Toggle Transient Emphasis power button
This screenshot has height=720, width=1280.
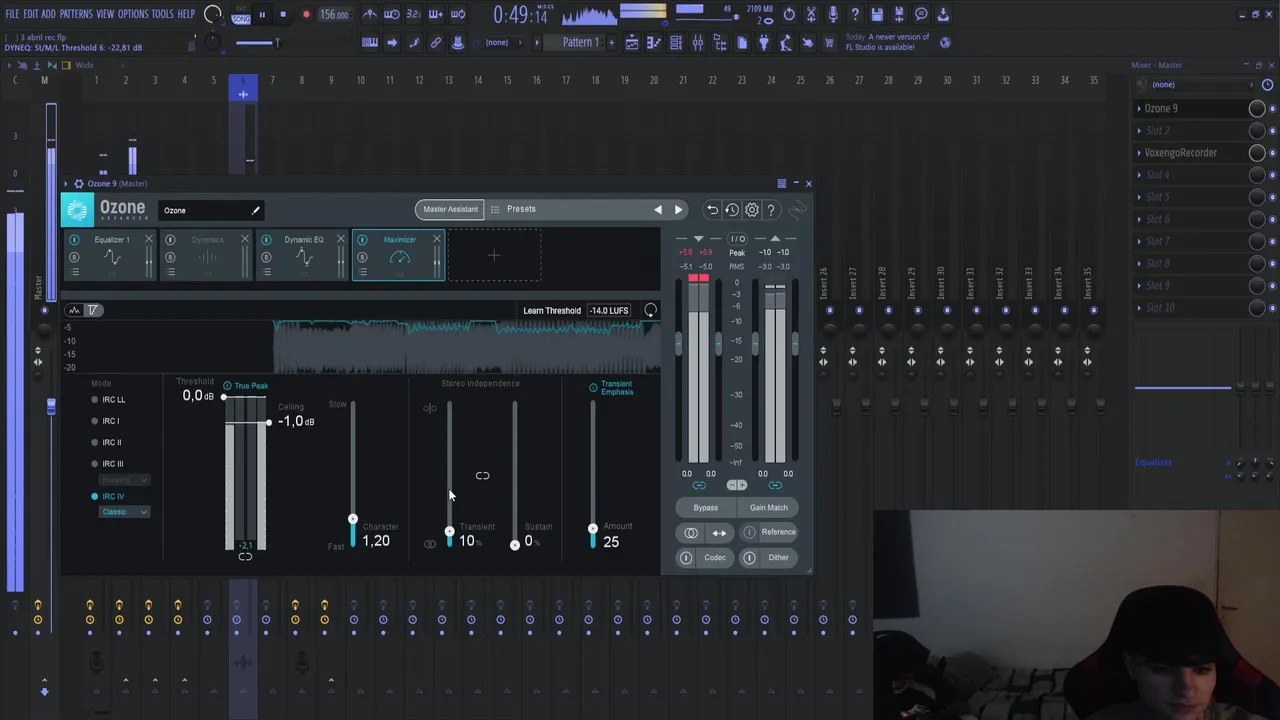pos(593,387)
